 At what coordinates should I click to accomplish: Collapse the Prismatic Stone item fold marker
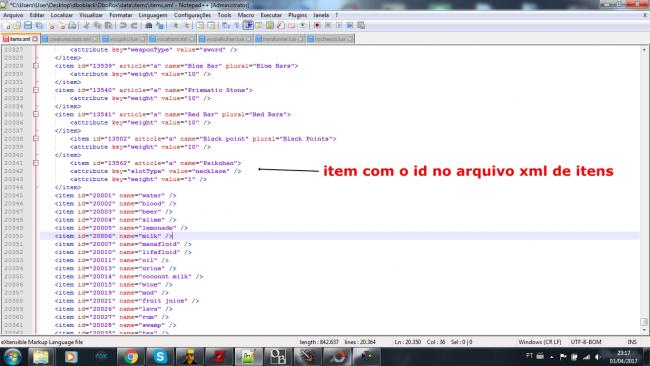click(36, 90)
